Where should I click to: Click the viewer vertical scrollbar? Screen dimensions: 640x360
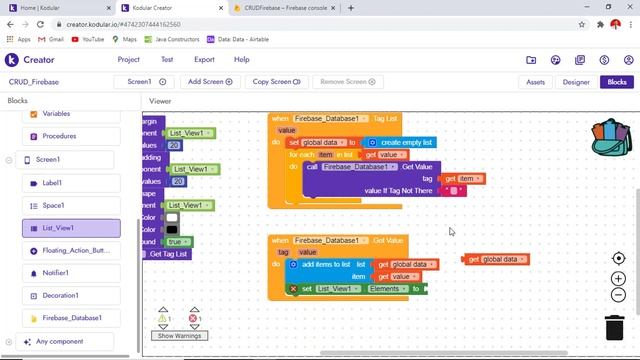coord(638,252)
